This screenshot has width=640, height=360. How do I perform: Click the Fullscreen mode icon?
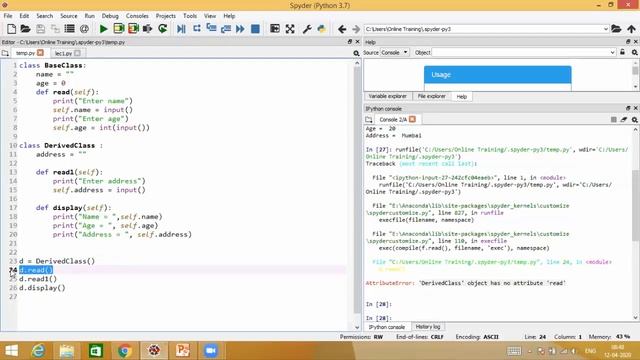(290, 29)
